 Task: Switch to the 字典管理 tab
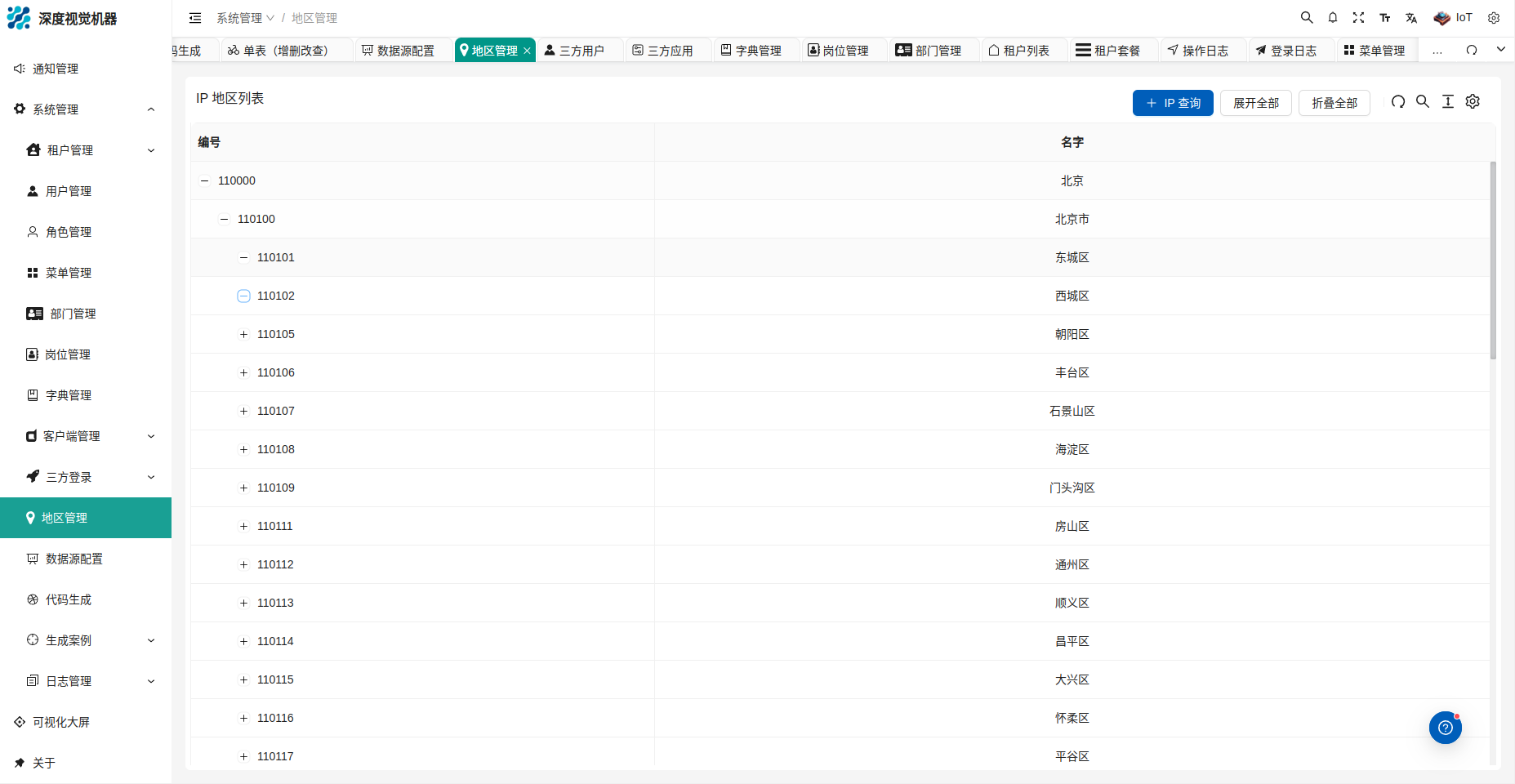(751, 51)
